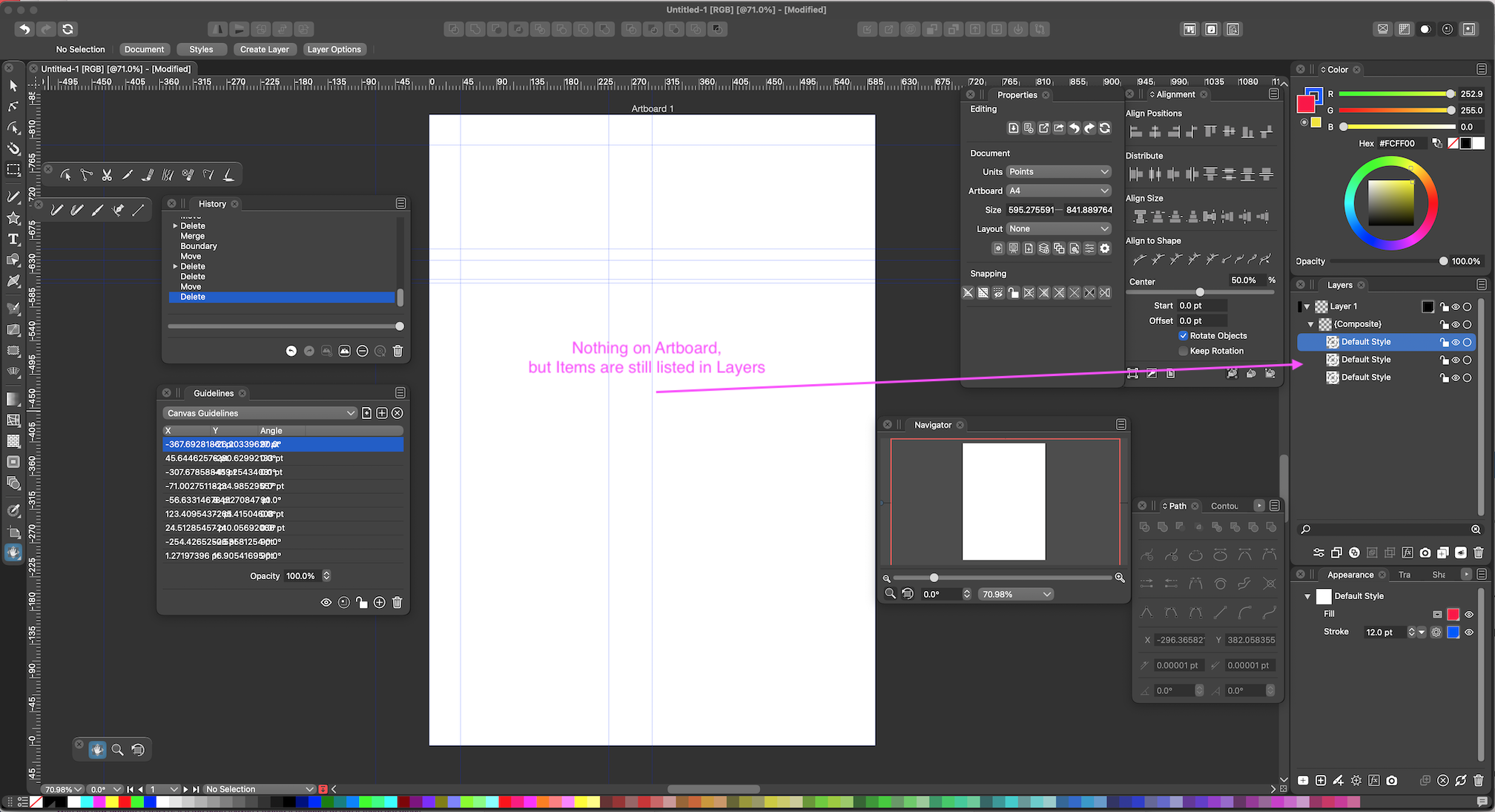The height and width of the screenshot is (812, 1495).
Task: Click zoom-in magnifier in Navigator panel
Action: pyautogui.click(x=1120, y=578)
